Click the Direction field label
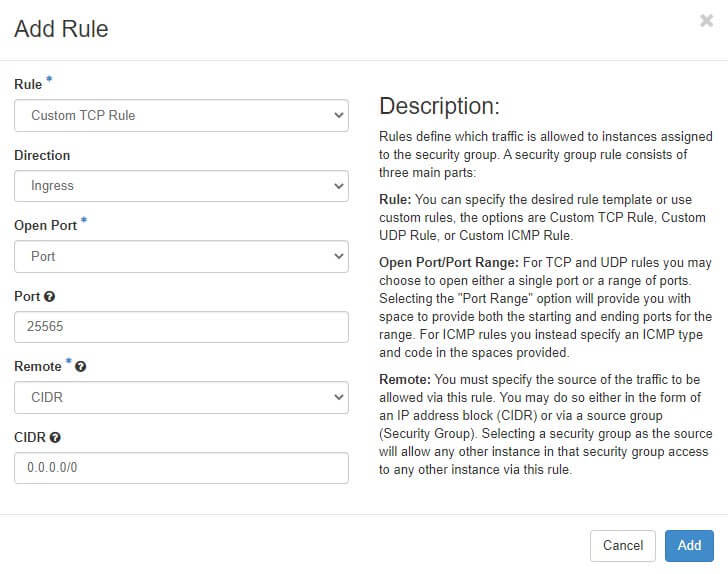 (42, 156)
